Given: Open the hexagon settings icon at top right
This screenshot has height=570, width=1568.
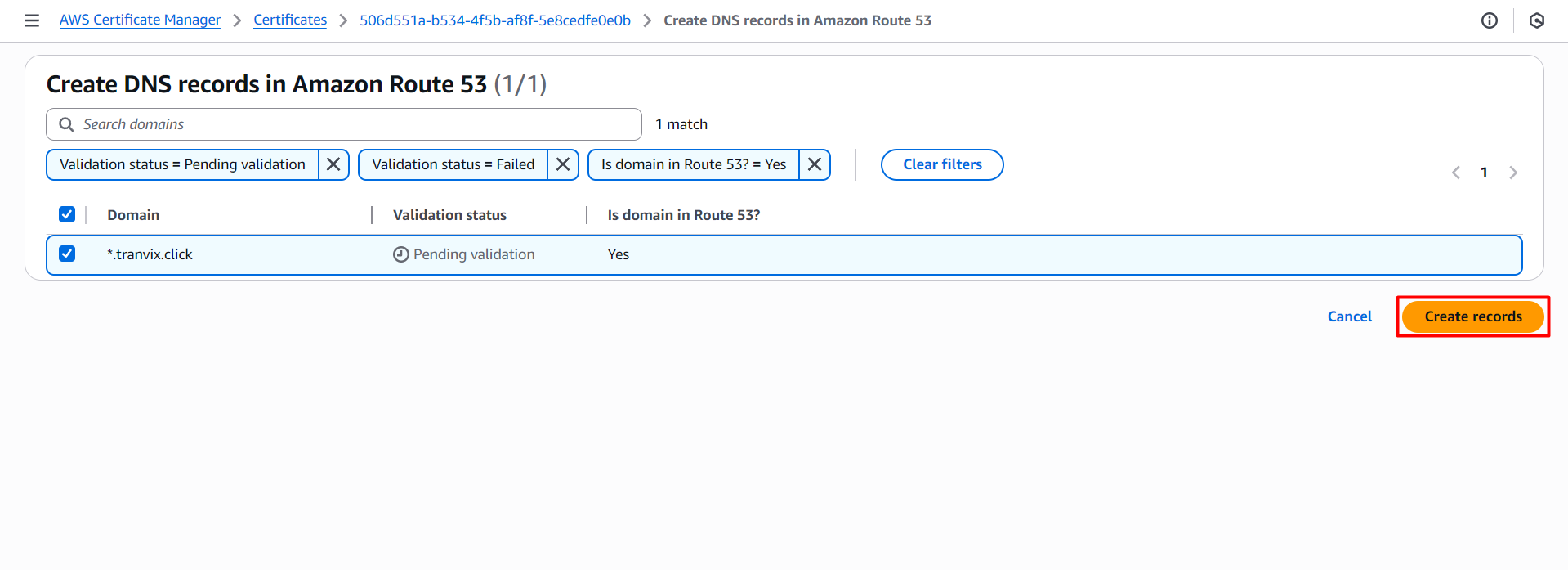Looking at the screenshot, I should coord(1536,20).
